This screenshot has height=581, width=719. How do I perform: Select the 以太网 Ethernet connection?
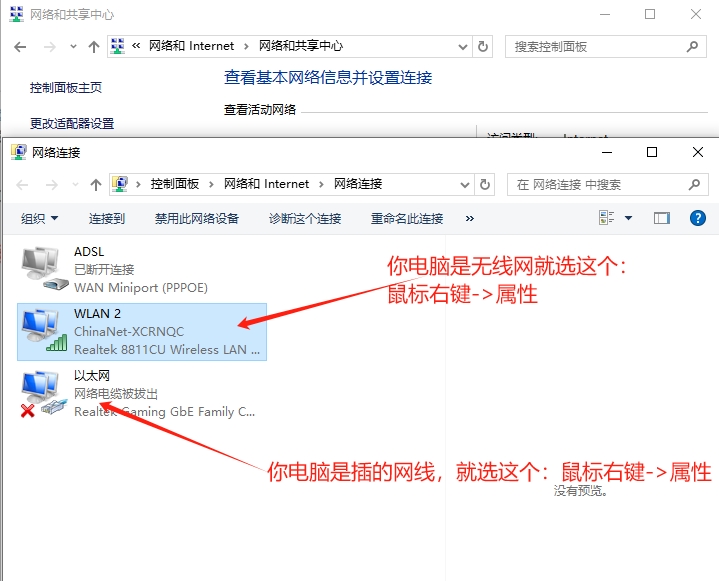tap(41, 392)
